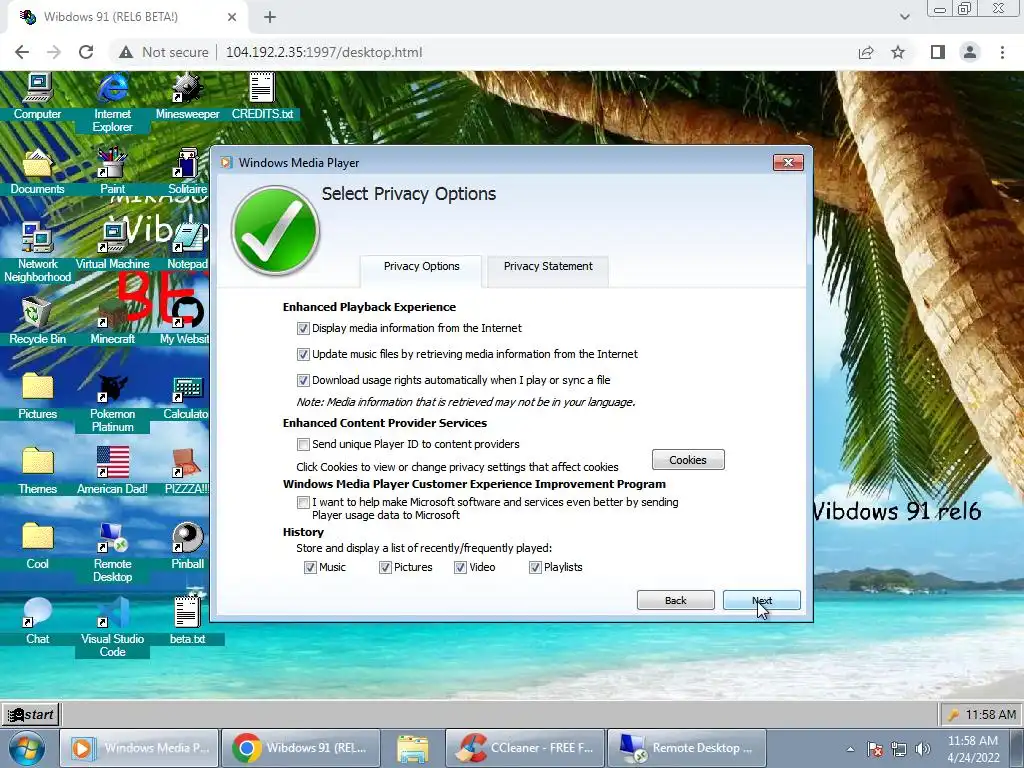Open the Cool folder icon

(x=37, y=547)
